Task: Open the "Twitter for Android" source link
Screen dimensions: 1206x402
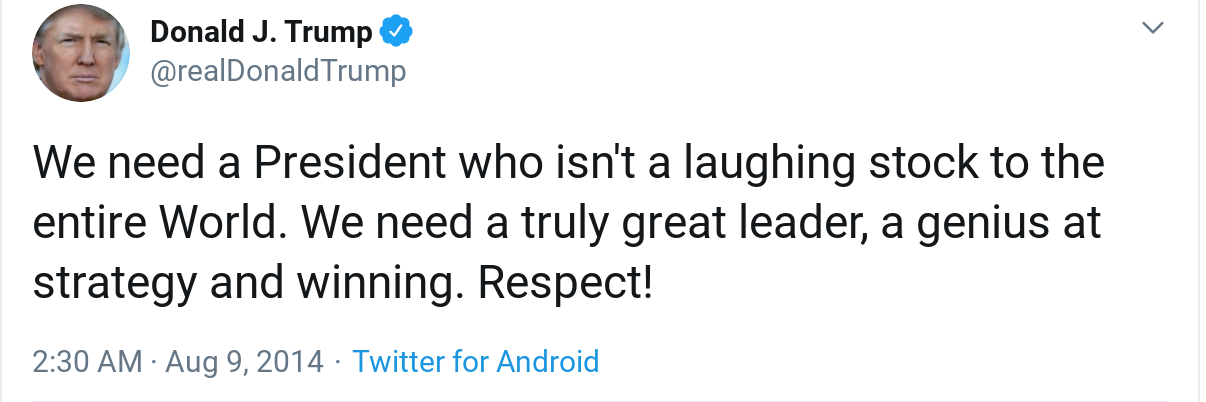Action: coord(476,361)
